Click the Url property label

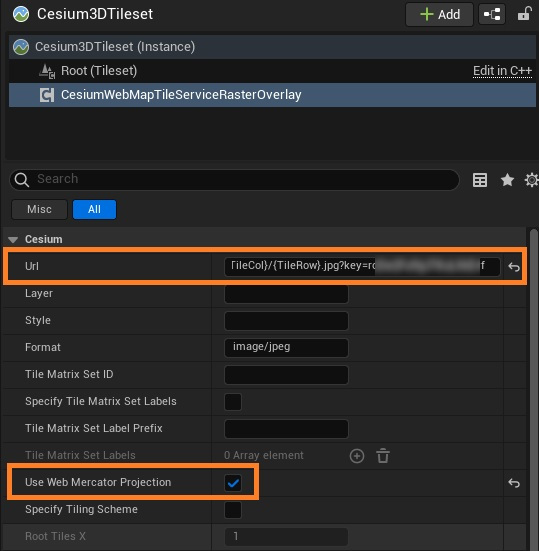[x=32, y=266]
